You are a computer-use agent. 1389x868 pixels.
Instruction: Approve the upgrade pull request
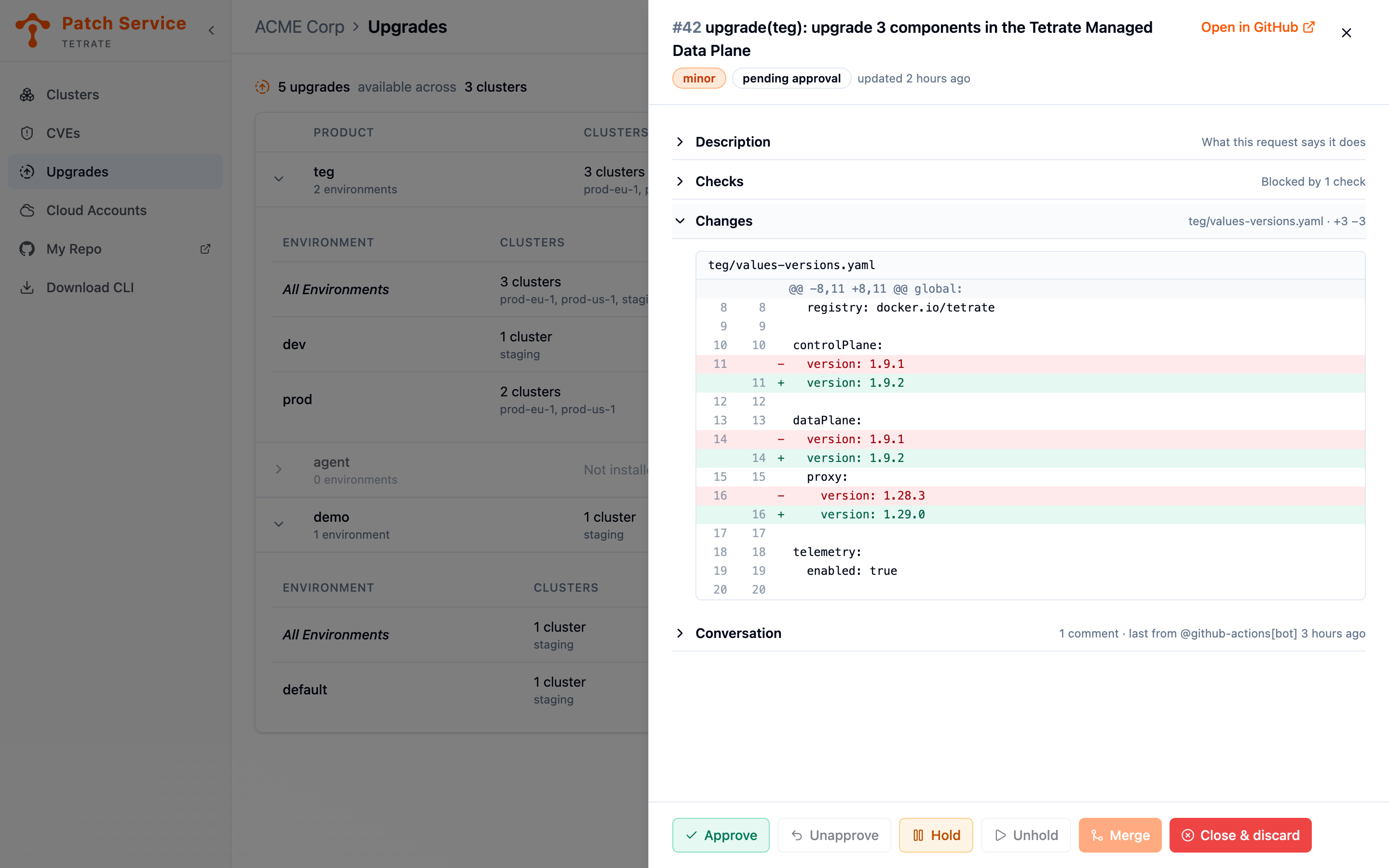[x=721, y=835]
